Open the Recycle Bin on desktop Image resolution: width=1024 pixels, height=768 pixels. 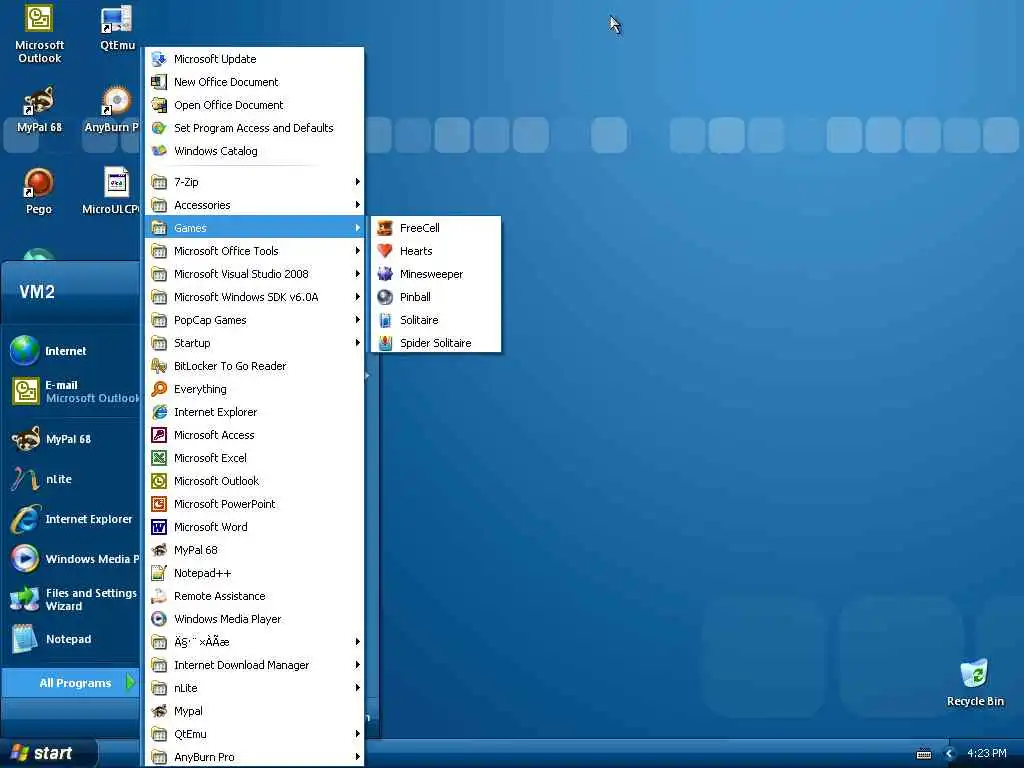click(975, 682)
